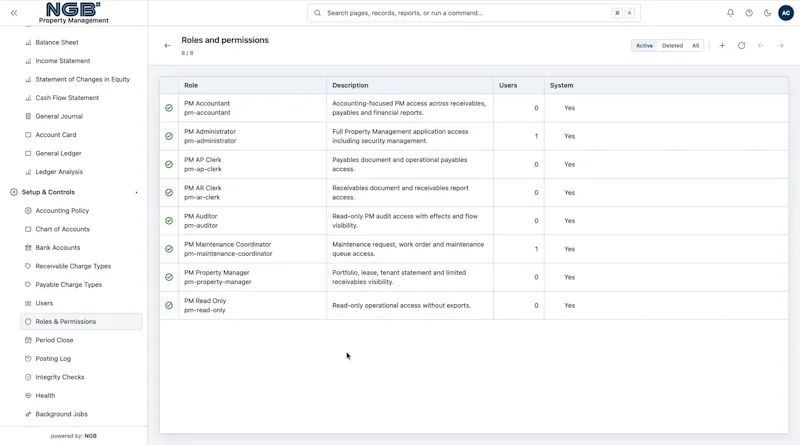Image resolution: width=800 pixels, height=445 pixels.
Task: Click the Integrity Checks icon
Action: [28, 377]
